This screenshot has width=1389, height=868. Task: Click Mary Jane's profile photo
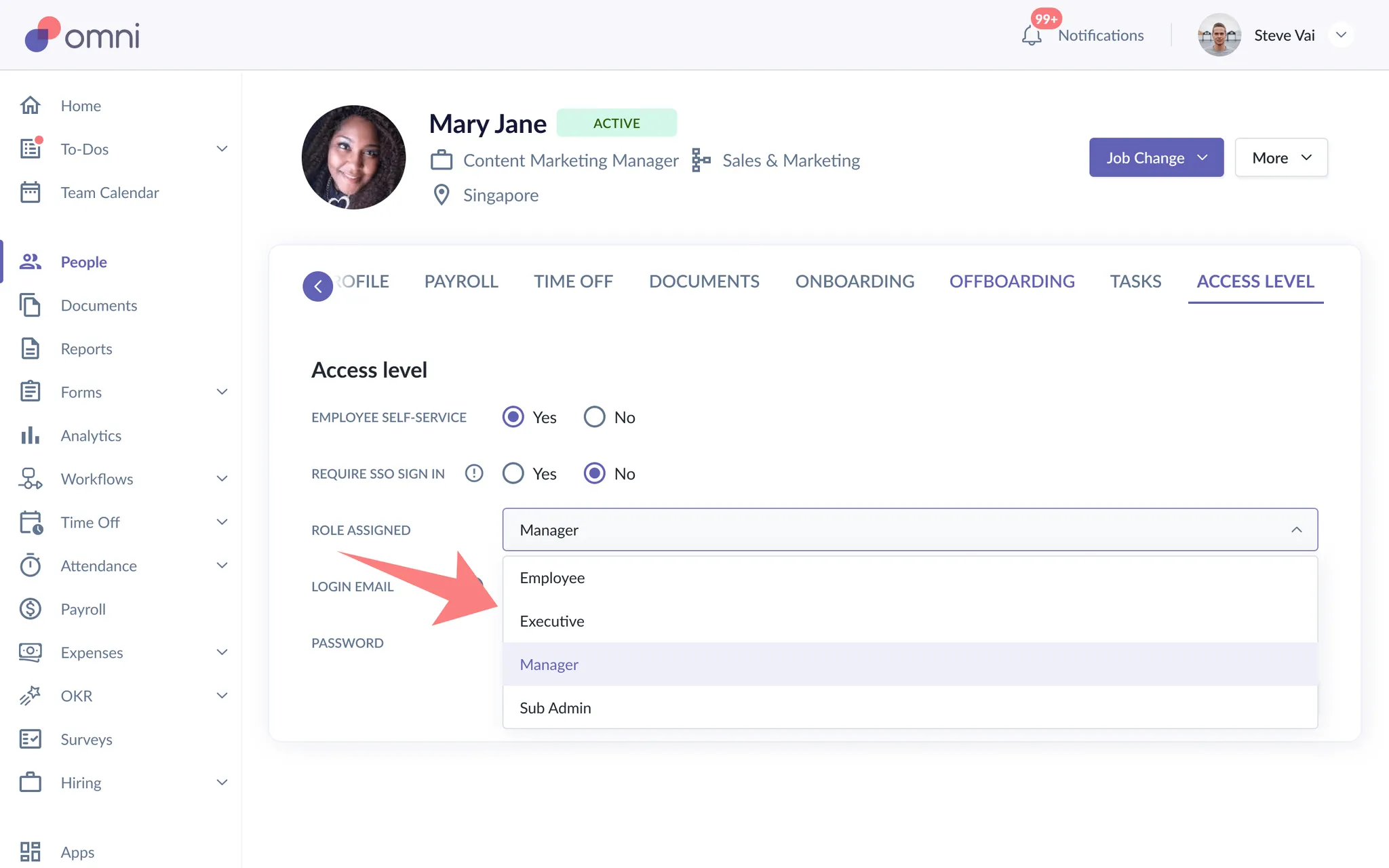click(x=353, y=157)
